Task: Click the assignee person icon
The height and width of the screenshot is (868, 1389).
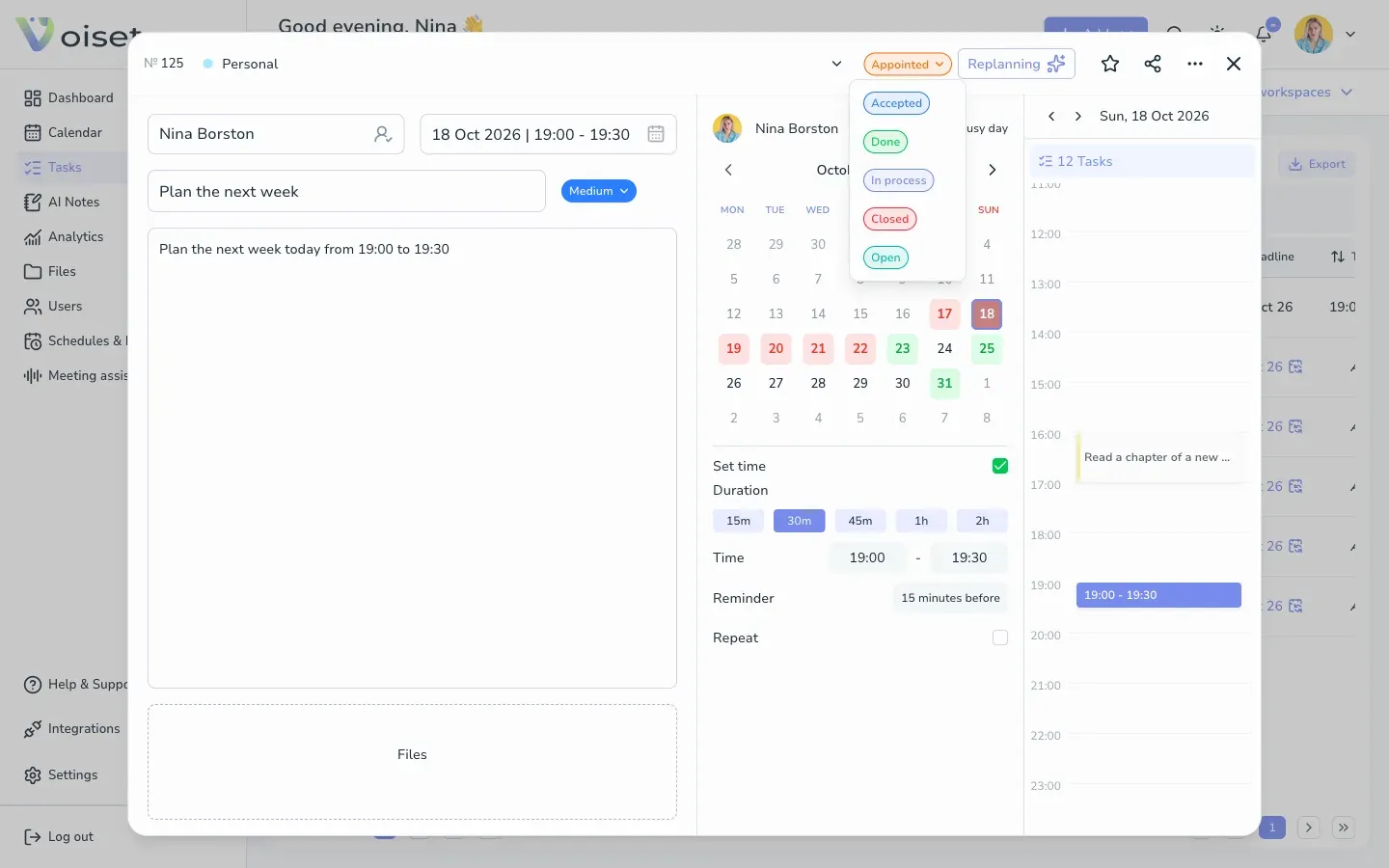Action: tap(383, 134)
